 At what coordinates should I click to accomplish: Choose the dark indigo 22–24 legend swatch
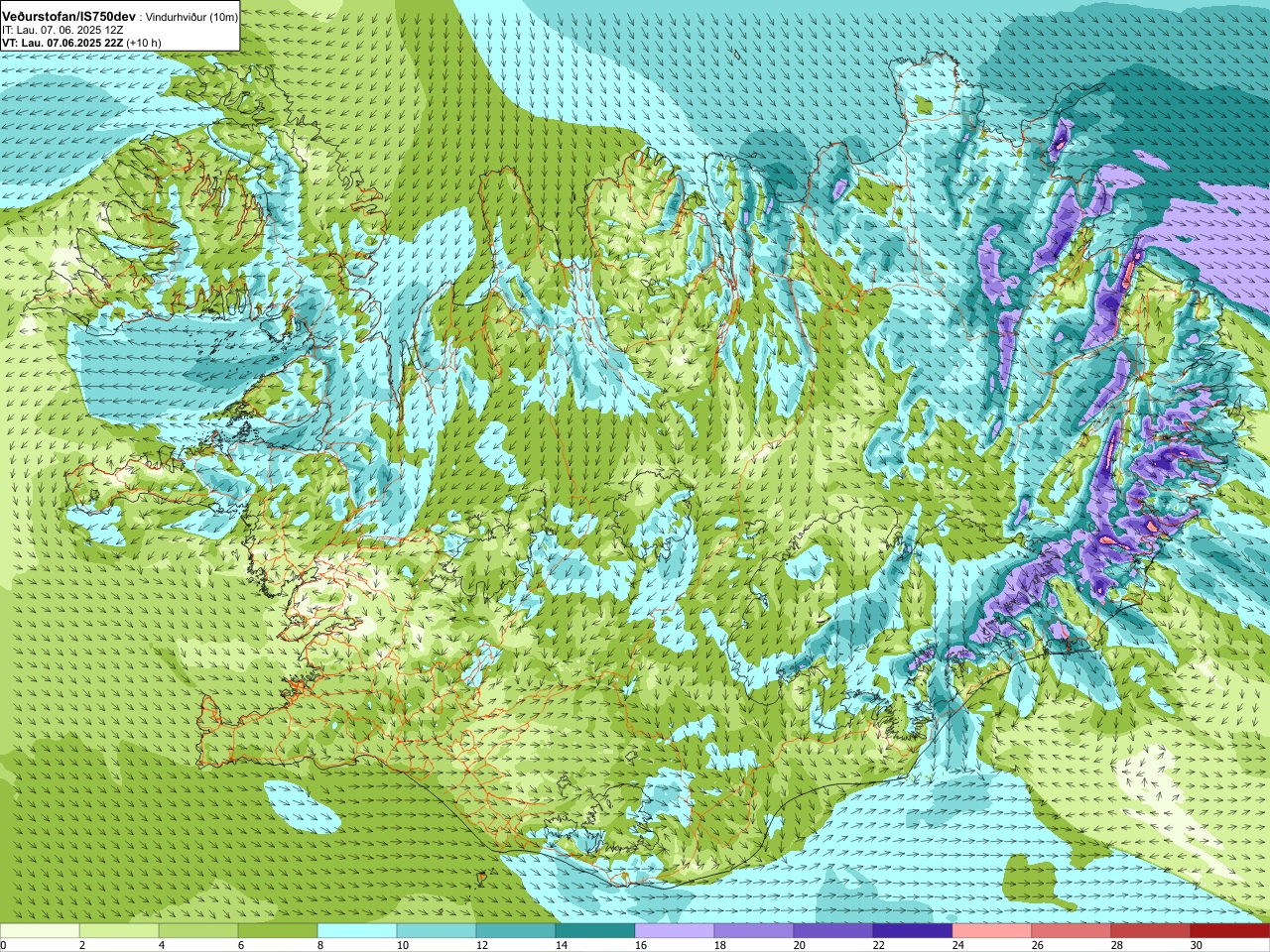913,931
